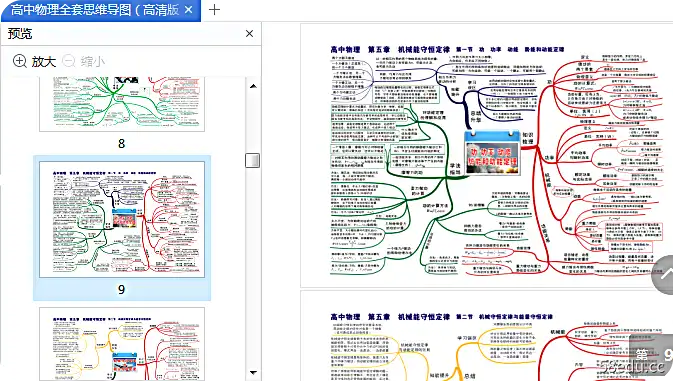The image size is (673, 381).
Task: Click the thumbnail panel scrollbar handle
Action: [252, 160]
